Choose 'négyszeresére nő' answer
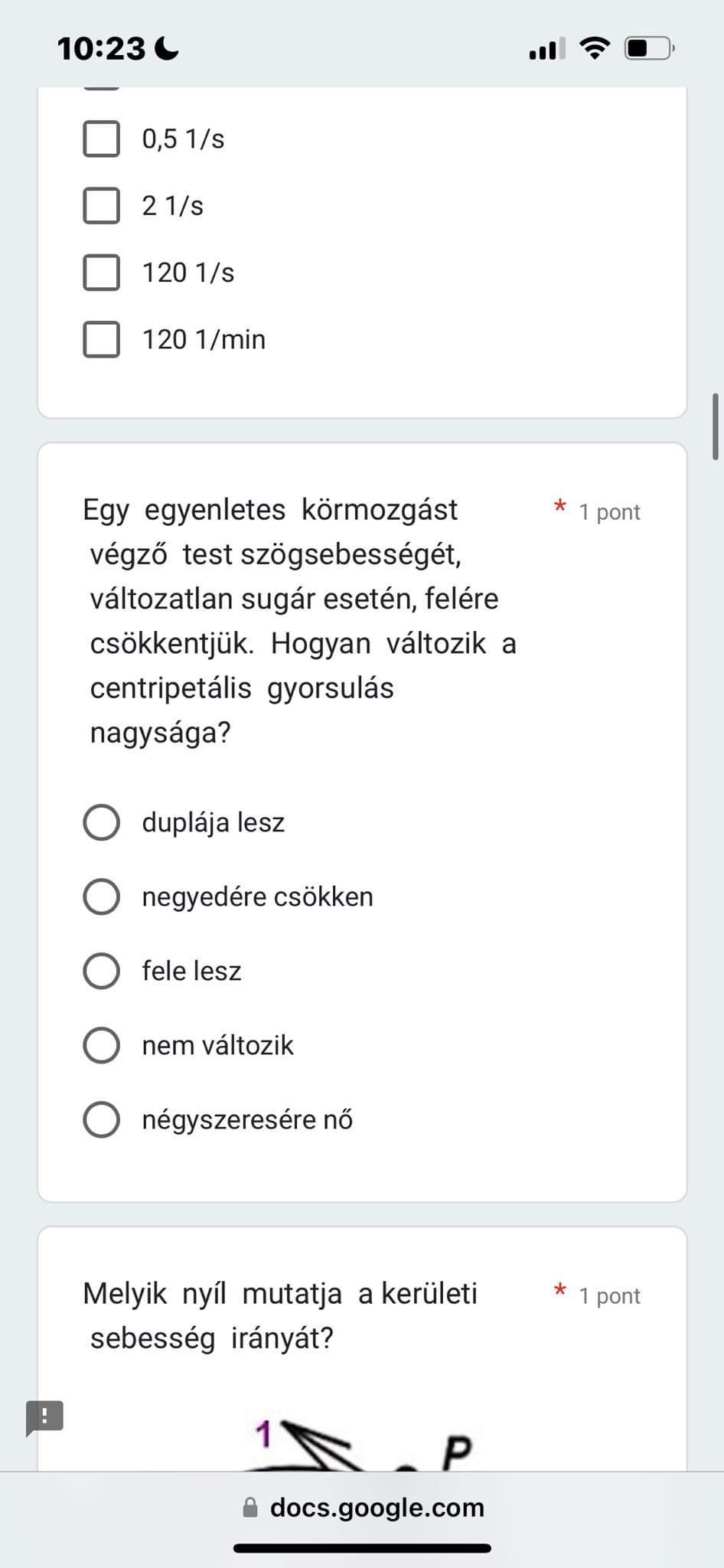This screenshot has height=1568, width=724. click(101, 1119)
